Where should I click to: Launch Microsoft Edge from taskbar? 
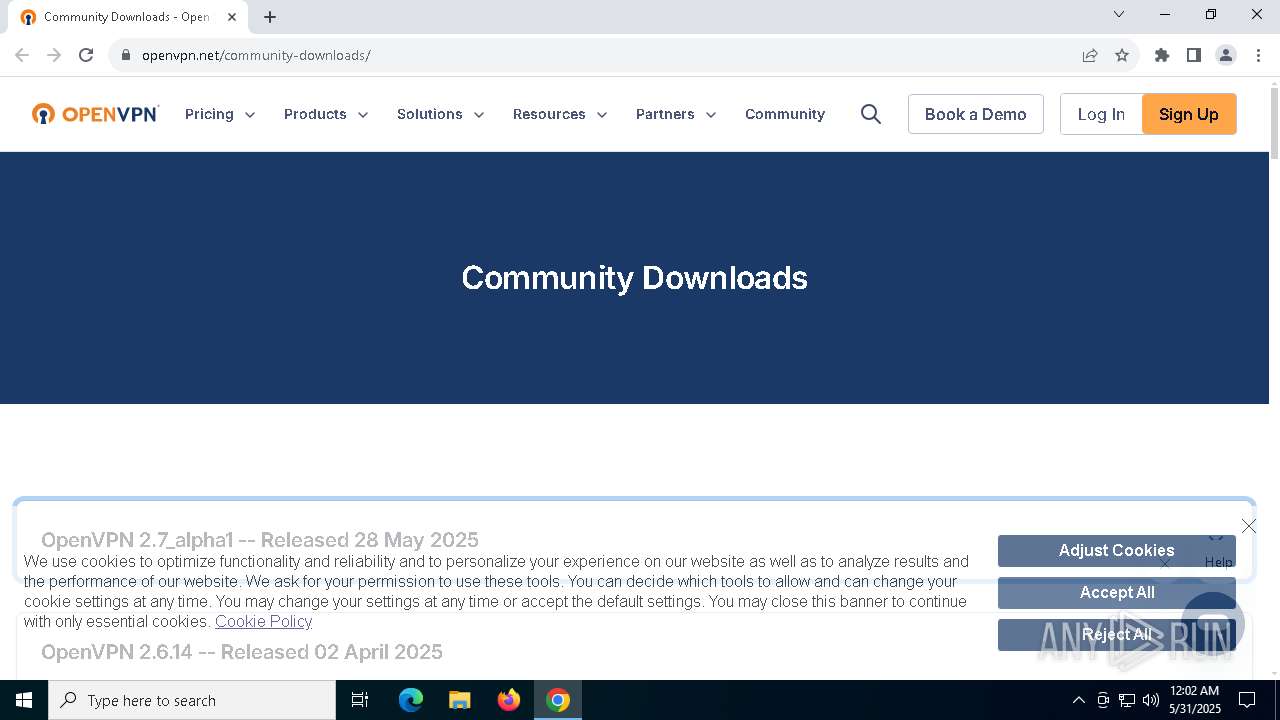(411, 700)
